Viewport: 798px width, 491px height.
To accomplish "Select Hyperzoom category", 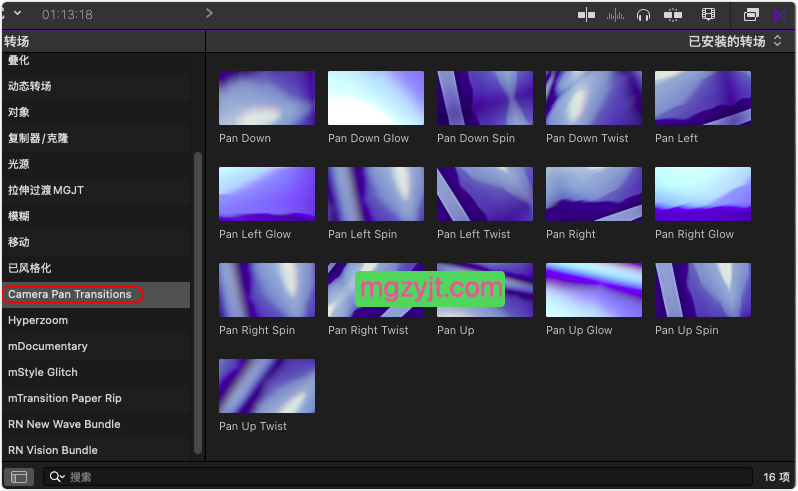I will 96,320.
